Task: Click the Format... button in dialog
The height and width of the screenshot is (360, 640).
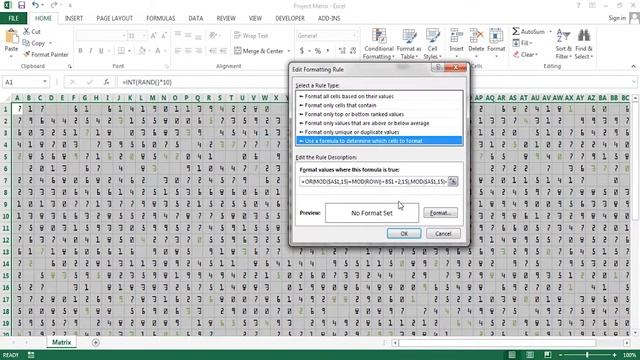Action: [x=440, y=213]
